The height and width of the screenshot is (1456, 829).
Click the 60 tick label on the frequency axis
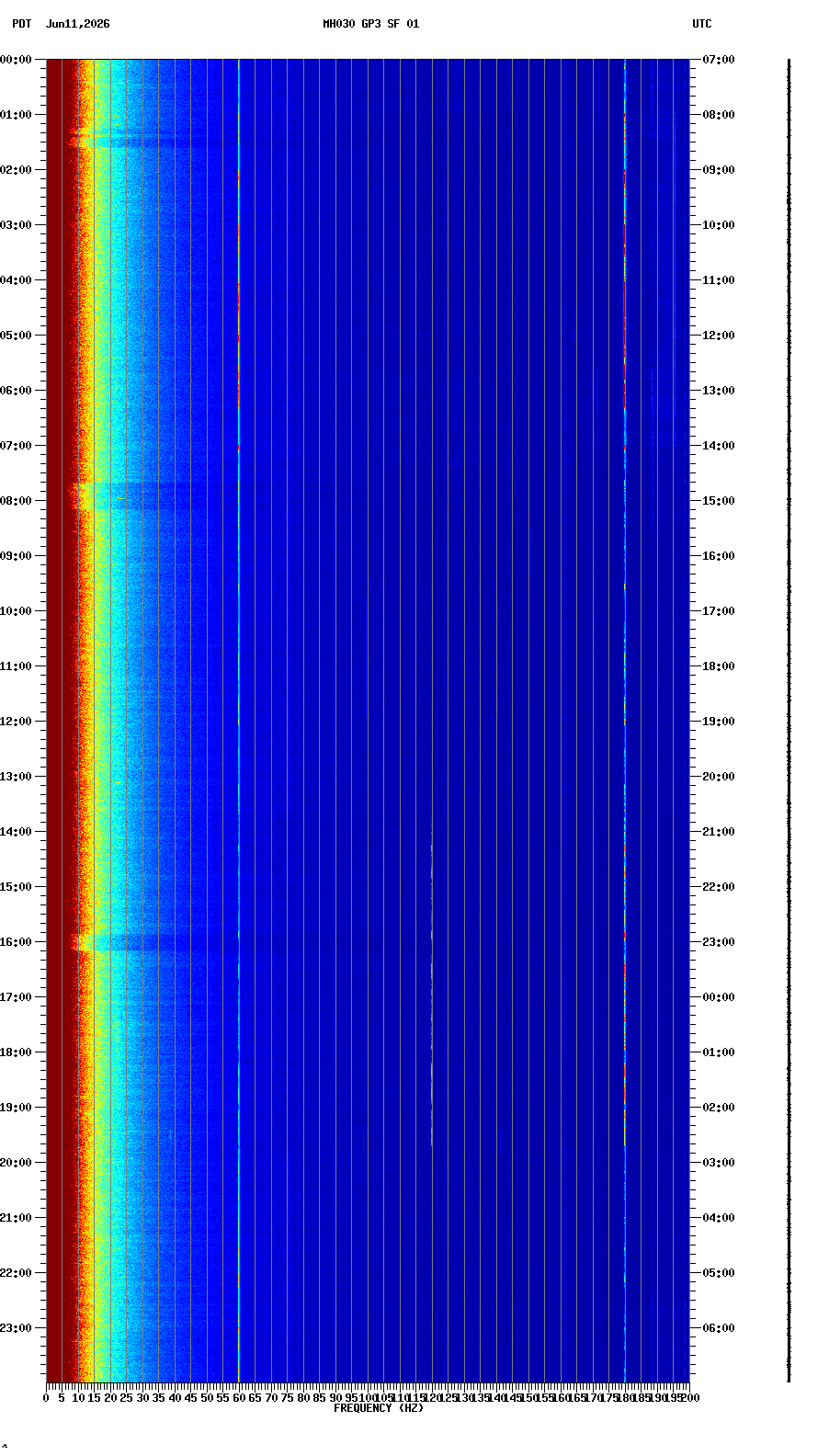[x=239, y=1398]
